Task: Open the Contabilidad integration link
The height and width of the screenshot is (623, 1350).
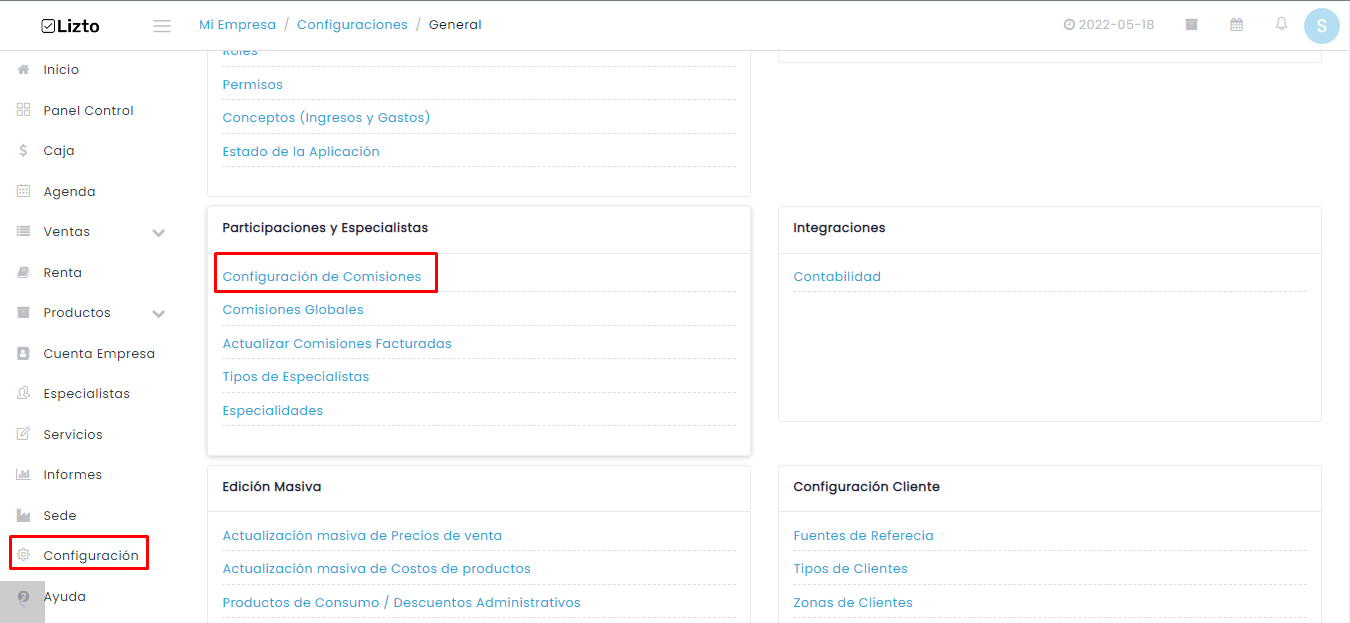Action: point(837,277)
